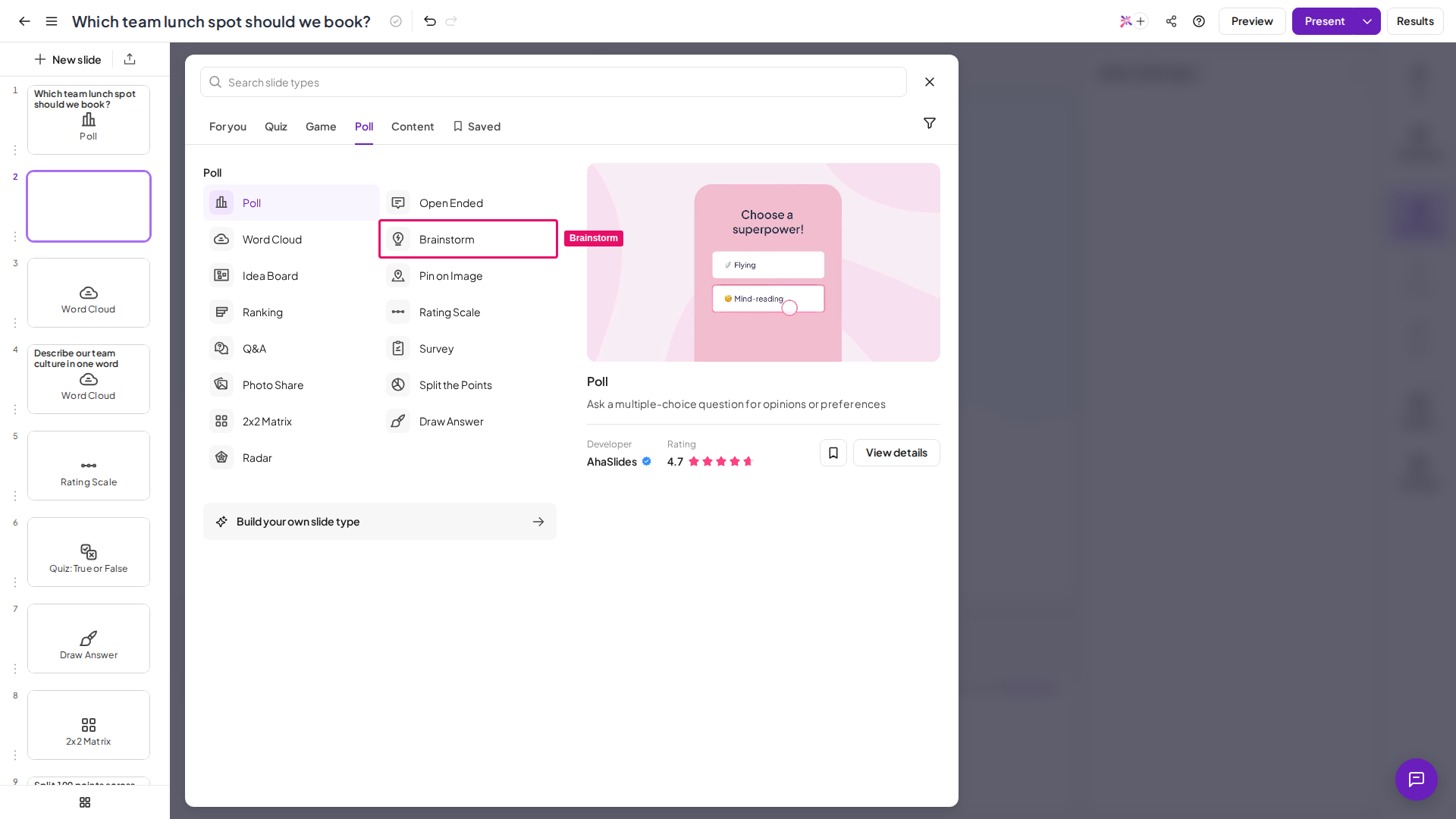
Task: Pick the Split the Points slide type
Action: pyautogui.click(x=468, y=385)
